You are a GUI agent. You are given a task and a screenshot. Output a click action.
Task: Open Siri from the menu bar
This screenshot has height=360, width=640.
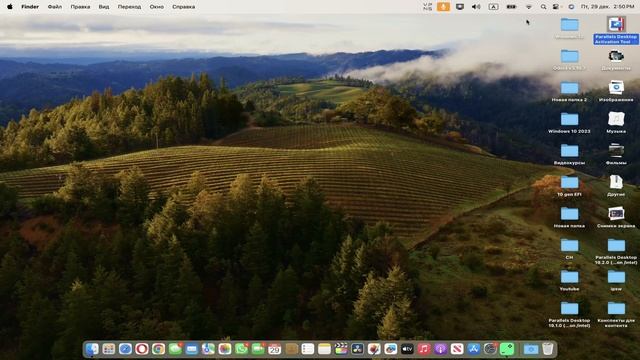[x=571, y=7]
